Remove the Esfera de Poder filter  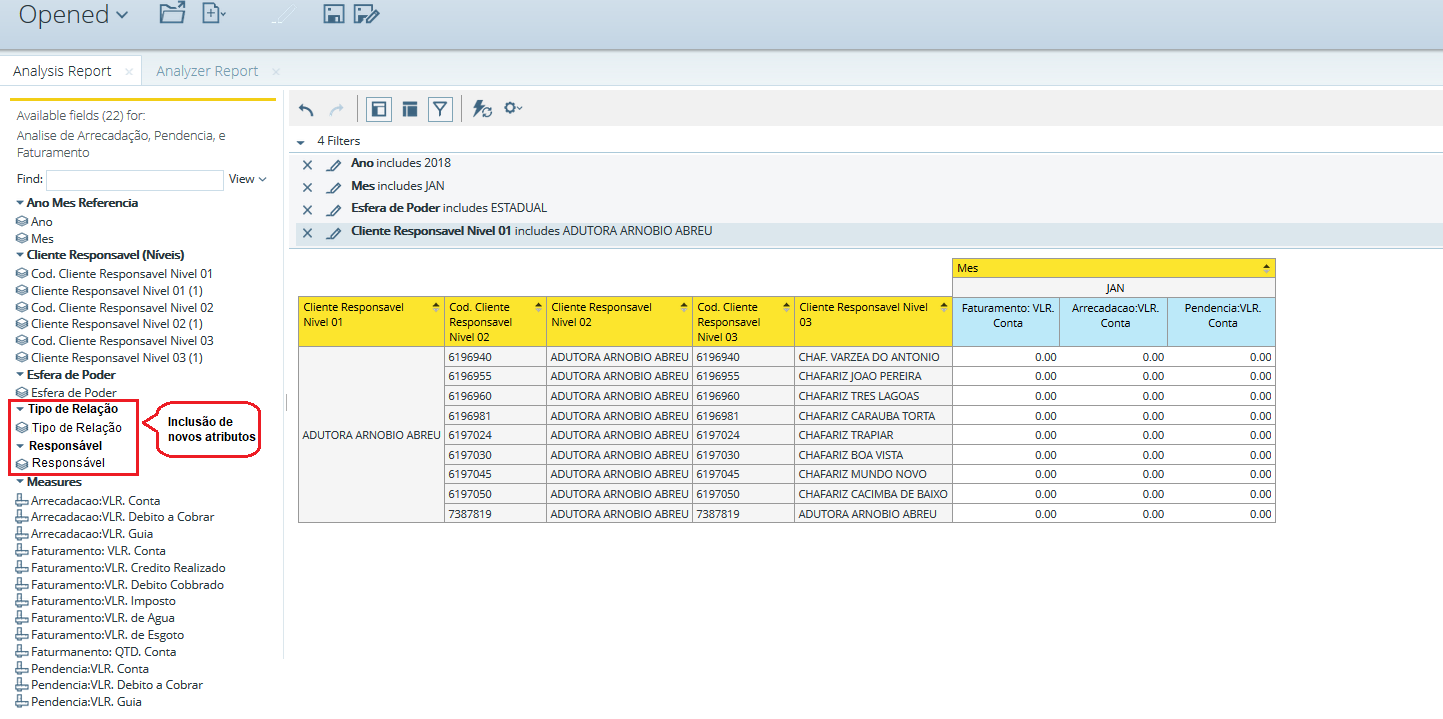[x=308, y=210]
